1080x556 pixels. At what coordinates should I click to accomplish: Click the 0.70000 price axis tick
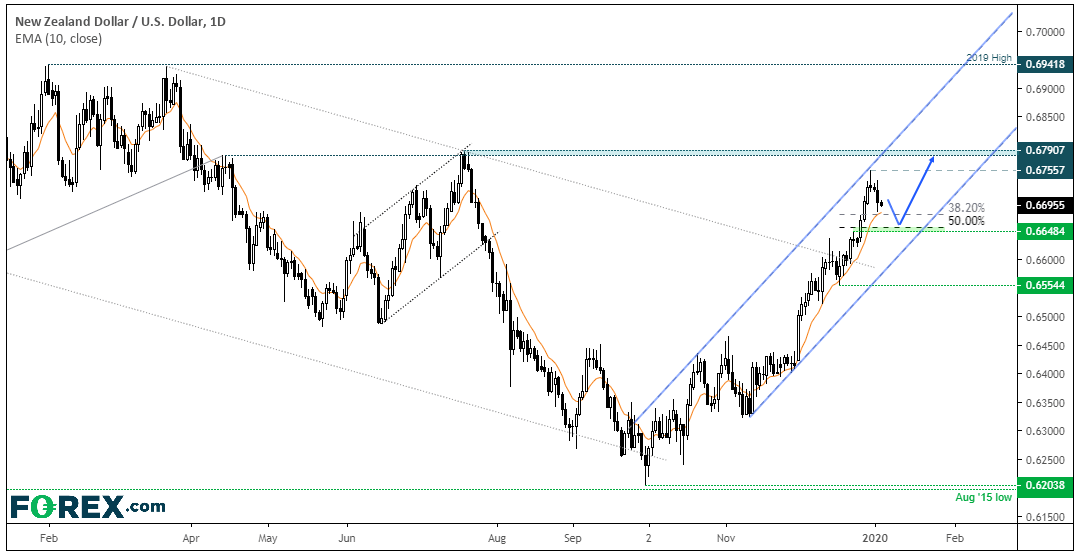pyautogui.click(x=1045, y=32)
